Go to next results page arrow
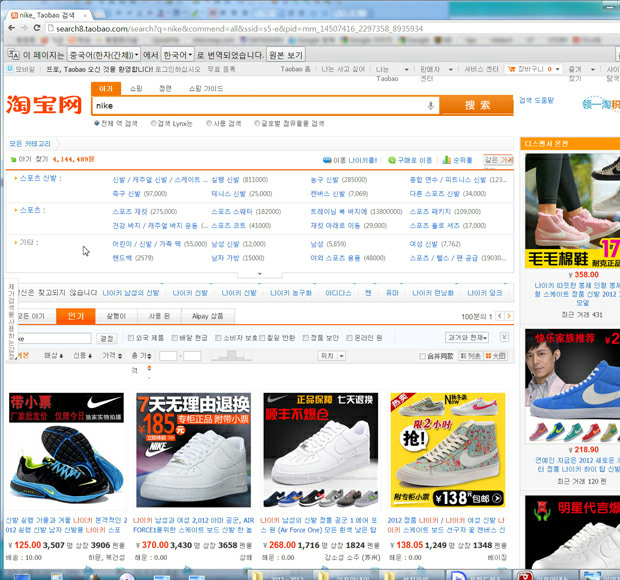 pos(509,316)
